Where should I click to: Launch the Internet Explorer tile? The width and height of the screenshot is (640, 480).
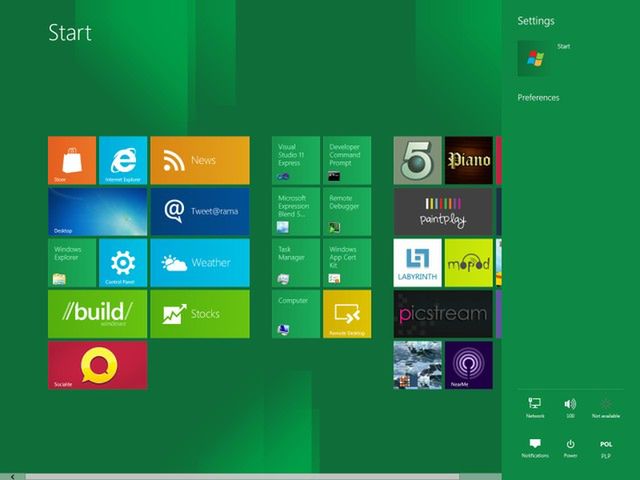123,160
